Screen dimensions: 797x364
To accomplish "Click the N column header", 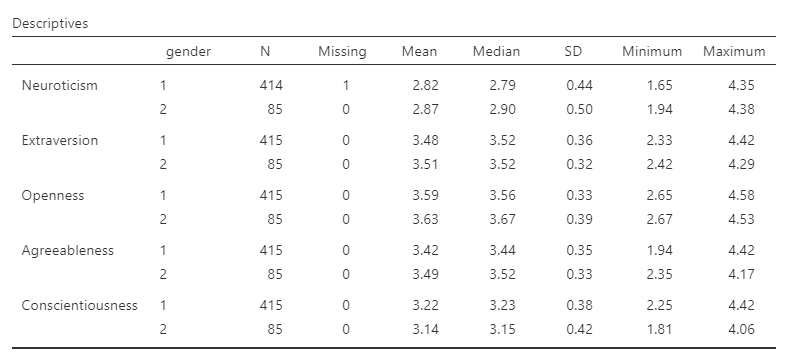I will pyautogui.click(x=265, y=51).
